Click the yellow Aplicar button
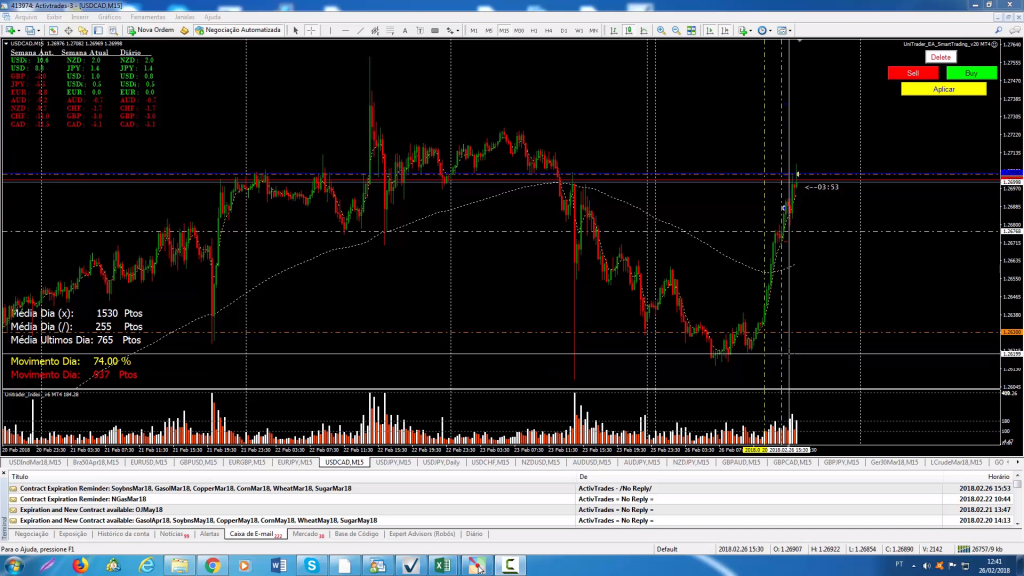The height and width of the screenshot is (576, 1024). tap(943, 89)
